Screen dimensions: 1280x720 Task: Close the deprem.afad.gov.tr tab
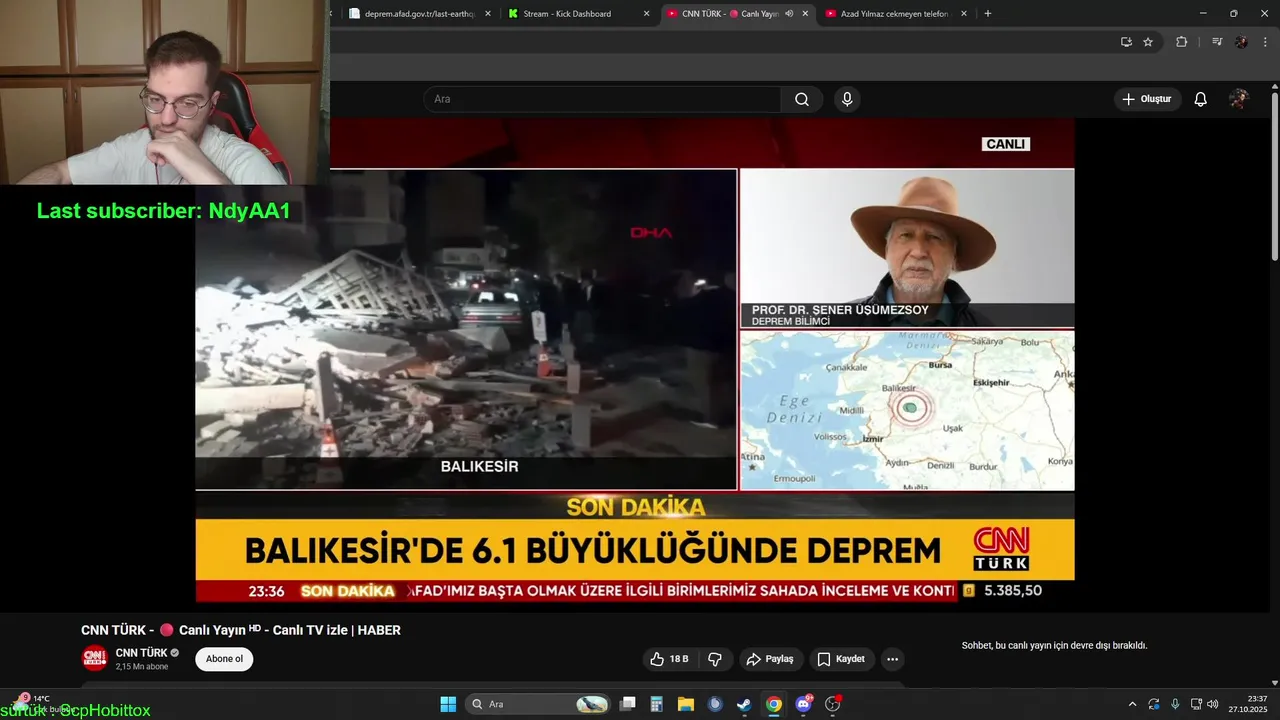pyautogui.click(x=488, y=14)
